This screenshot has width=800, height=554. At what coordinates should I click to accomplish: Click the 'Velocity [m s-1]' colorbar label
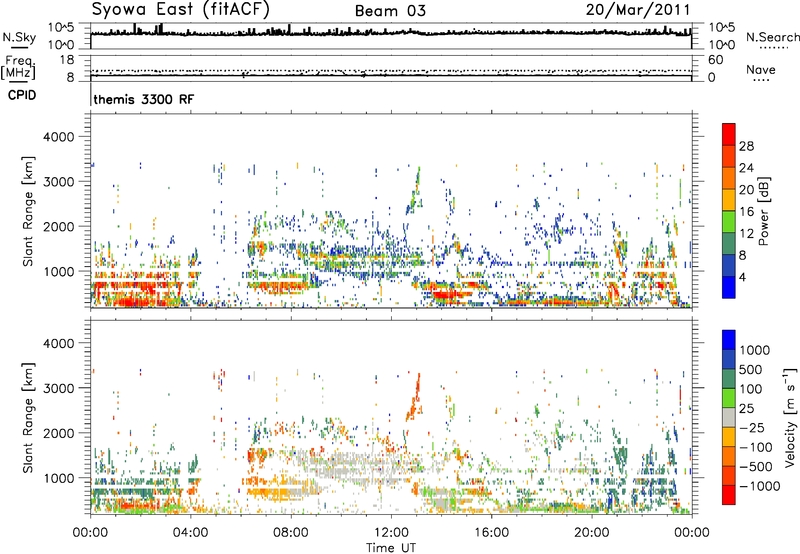790,417
